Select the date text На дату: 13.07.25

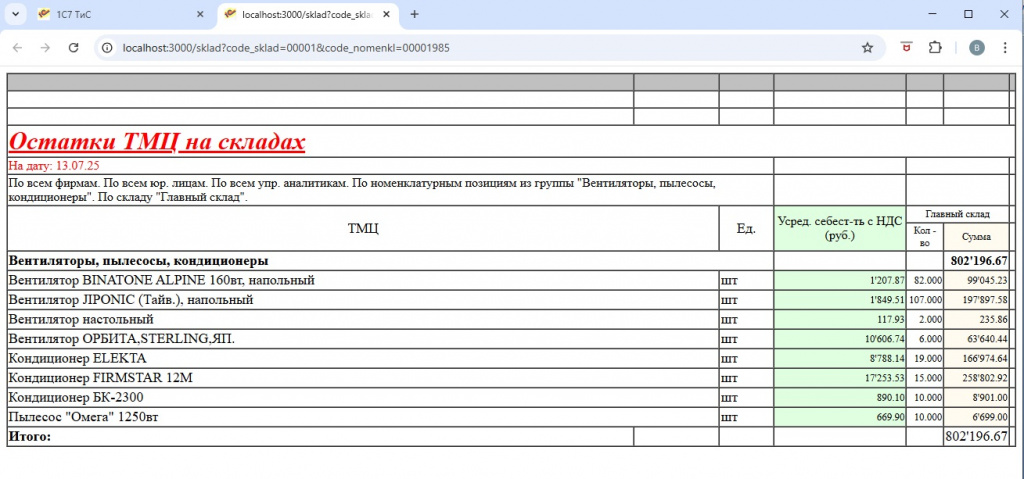[x=54, y=166]
